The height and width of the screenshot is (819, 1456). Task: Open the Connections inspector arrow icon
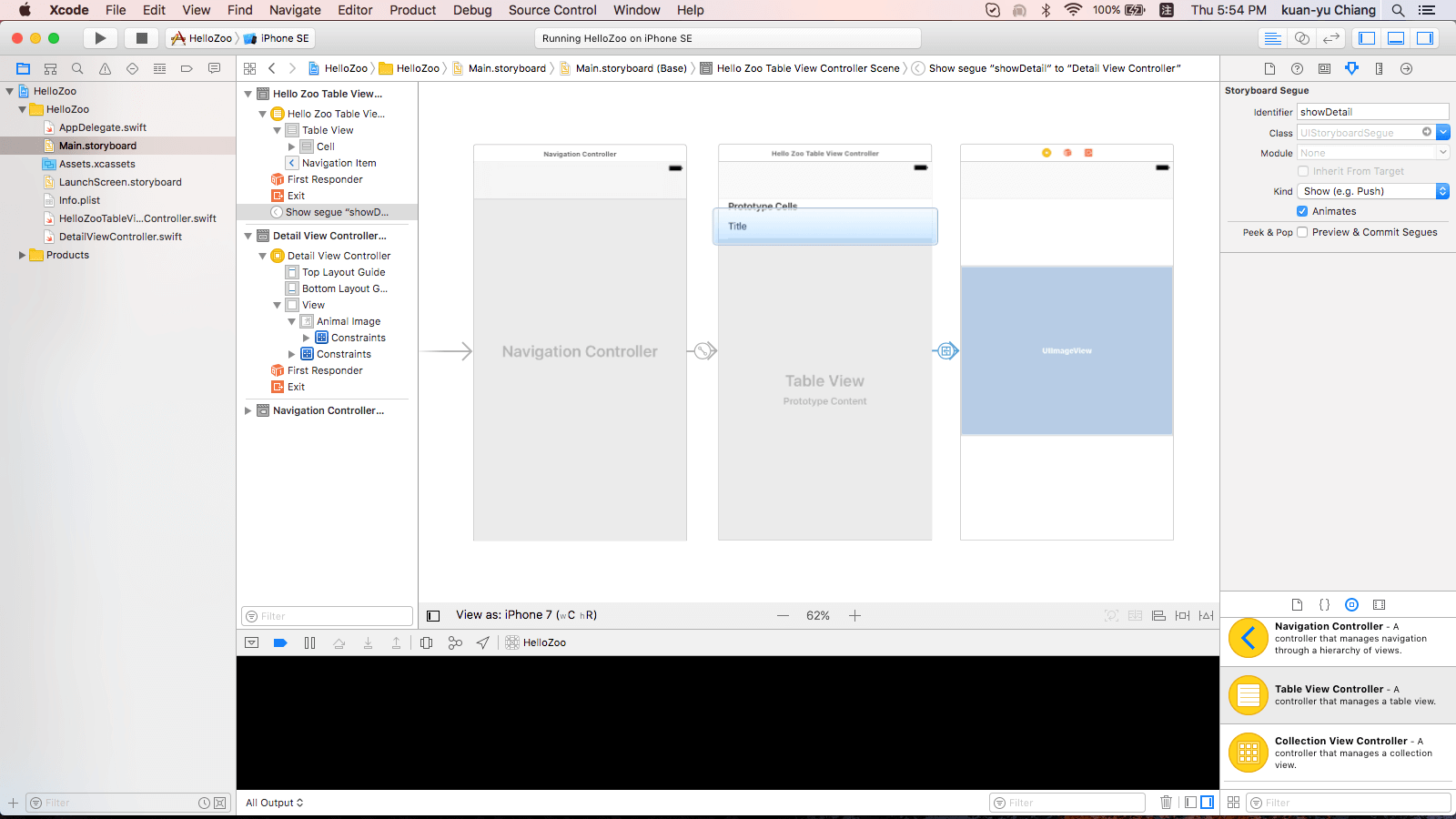[x=1406, y=68]
